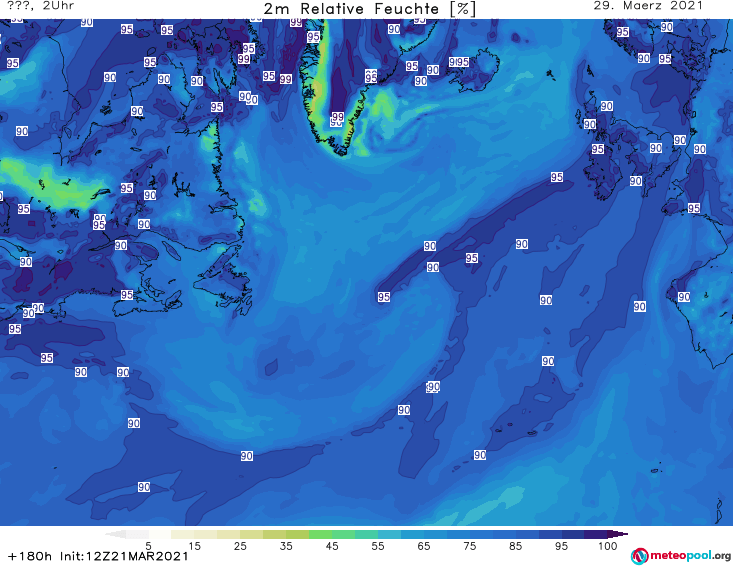Click the "100" tick on color scale
The height and width of the screenshot is (566, 733).
607,546
